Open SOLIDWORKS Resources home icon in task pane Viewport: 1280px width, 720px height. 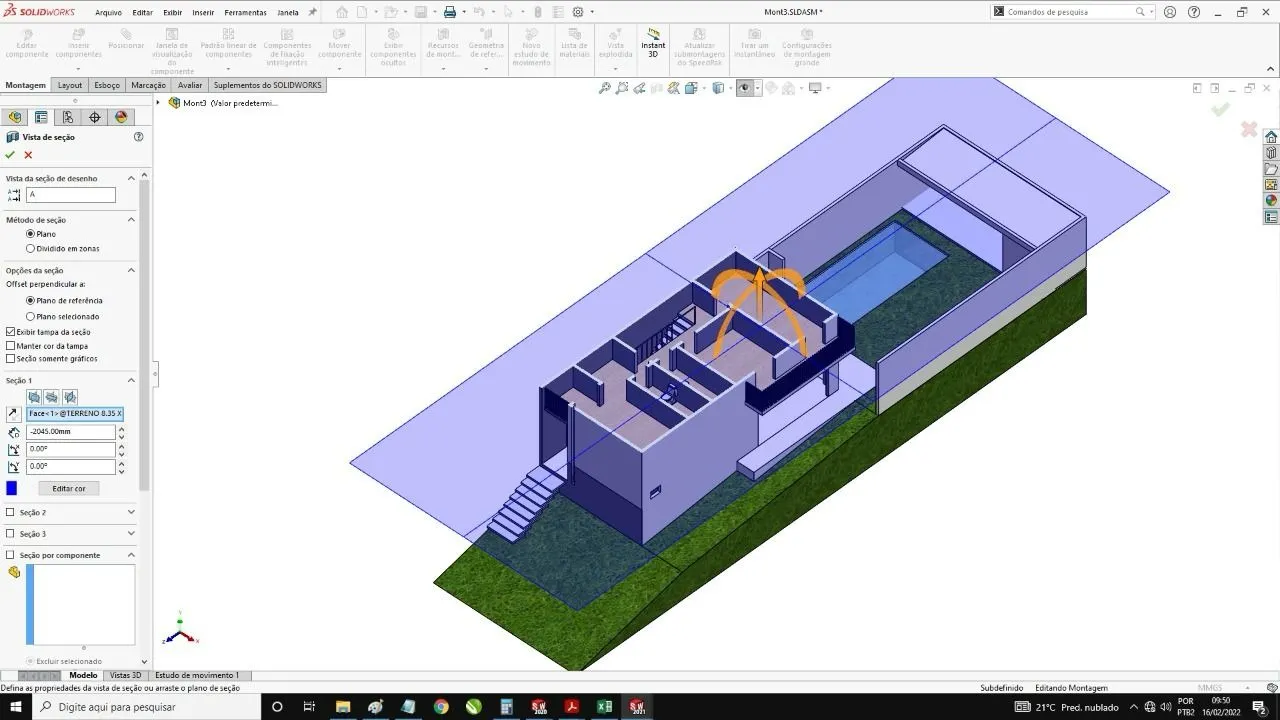click(1271, 137)
